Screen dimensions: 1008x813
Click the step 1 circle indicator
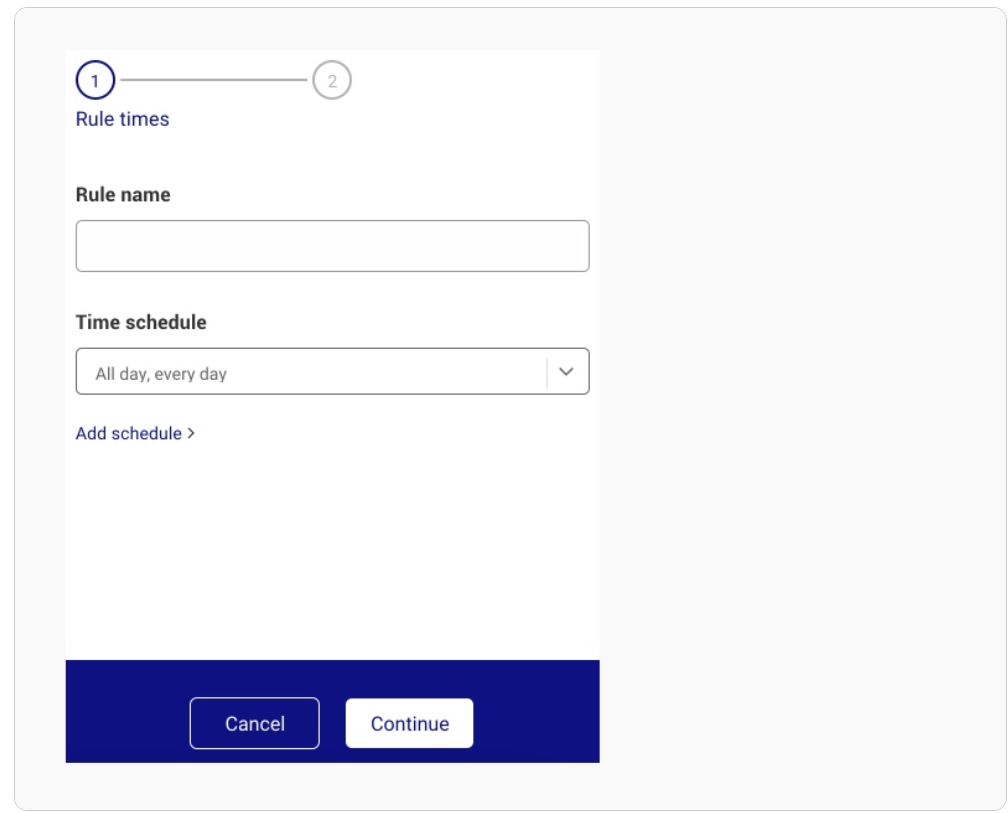[x=95, y=80]
